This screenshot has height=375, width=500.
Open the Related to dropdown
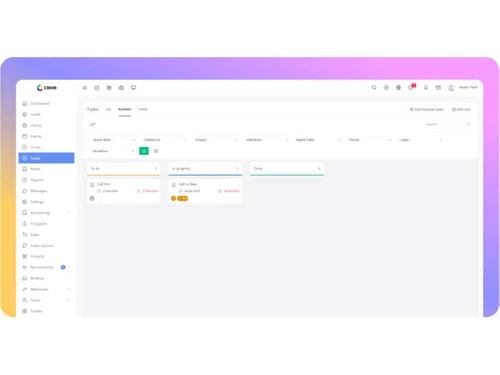click(163, 140)
